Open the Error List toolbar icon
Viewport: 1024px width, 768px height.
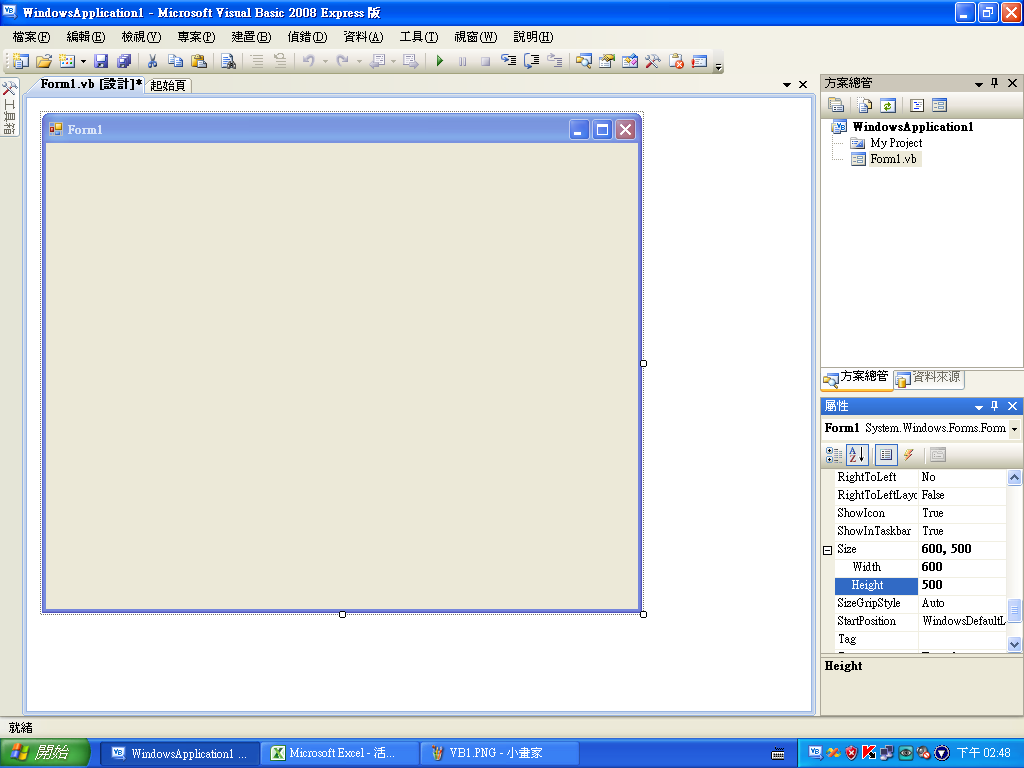click(x=676, y=61)
